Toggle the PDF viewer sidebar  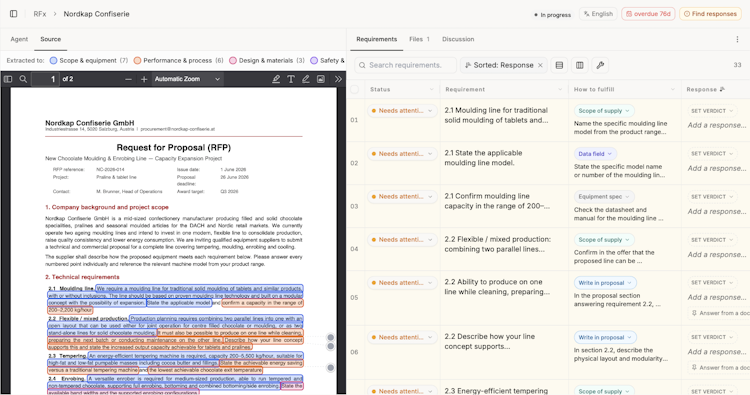coord(8,79)
